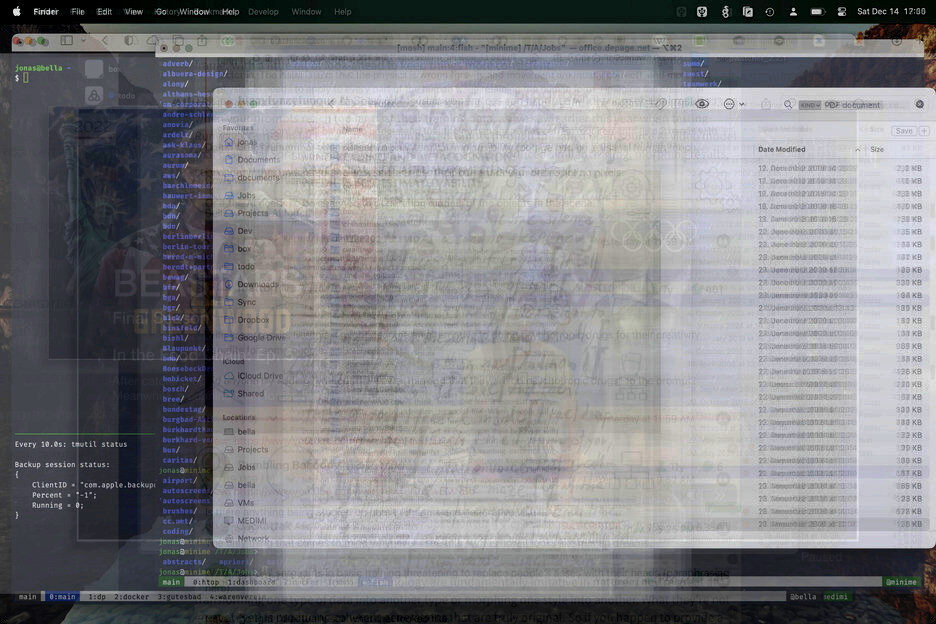Screen dimensions: 936x624
Task: Open the Bluetooth status icon in menu bar
Action: click(725, 11)
